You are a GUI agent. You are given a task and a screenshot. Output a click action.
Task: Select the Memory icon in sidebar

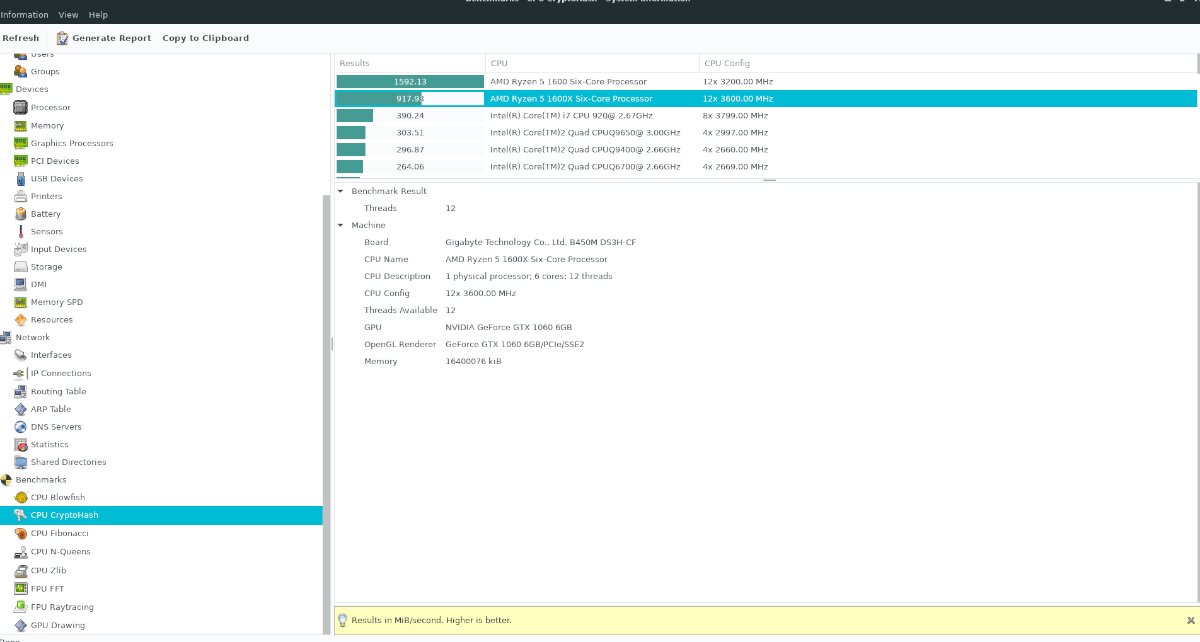tap(21, 125)
